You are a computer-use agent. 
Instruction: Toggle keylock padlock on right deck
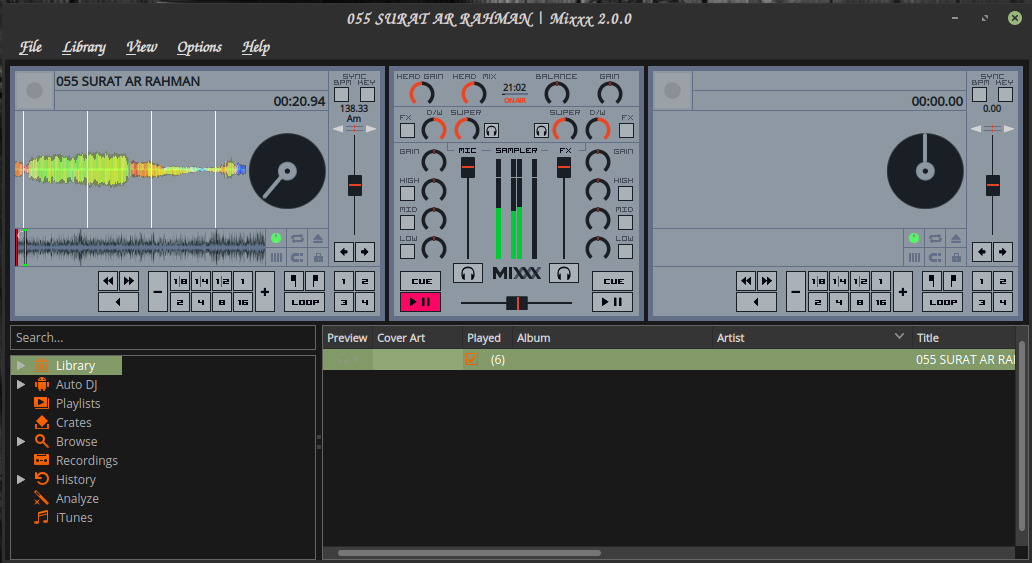pyautogui.click(x=956, y=257)
